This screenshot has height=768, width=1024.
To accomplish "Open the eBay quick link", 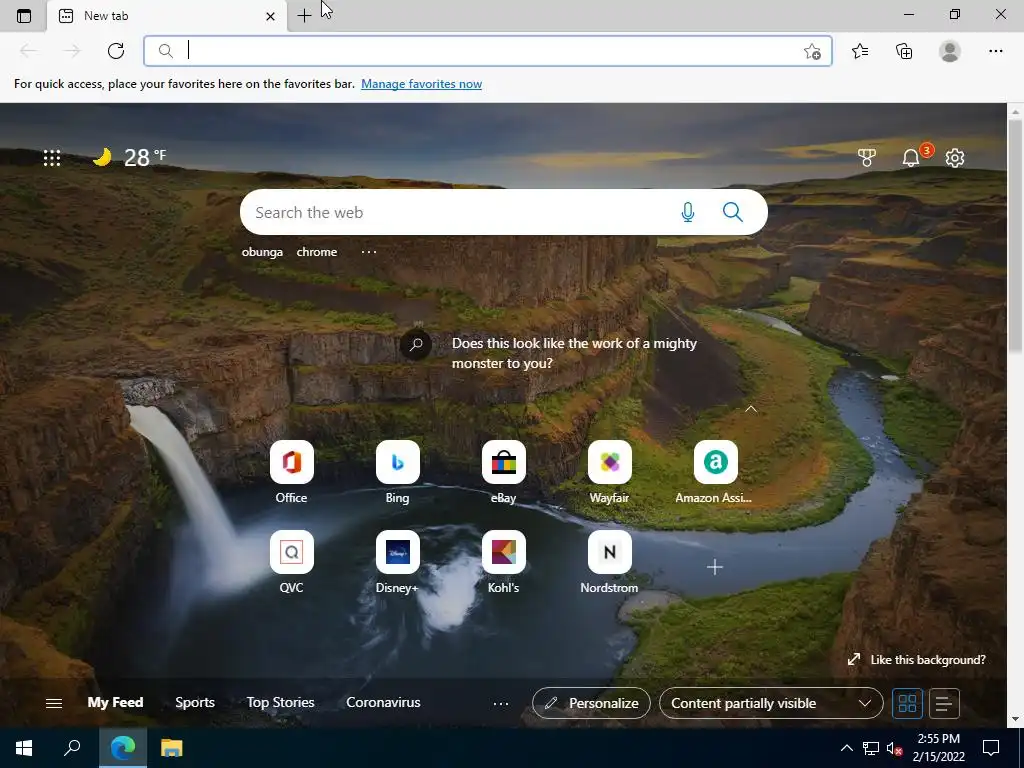I will 504,472.
